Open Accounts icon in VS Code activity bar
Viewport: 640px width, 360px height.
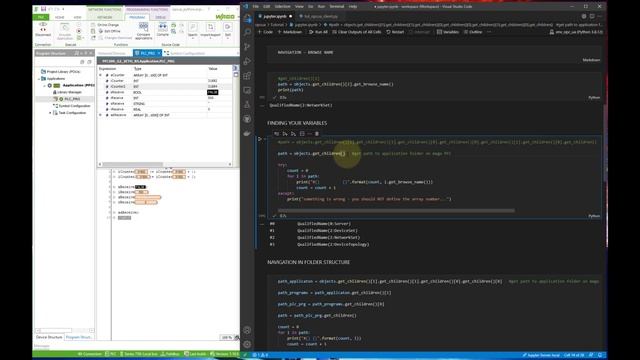tap(247, 330)
